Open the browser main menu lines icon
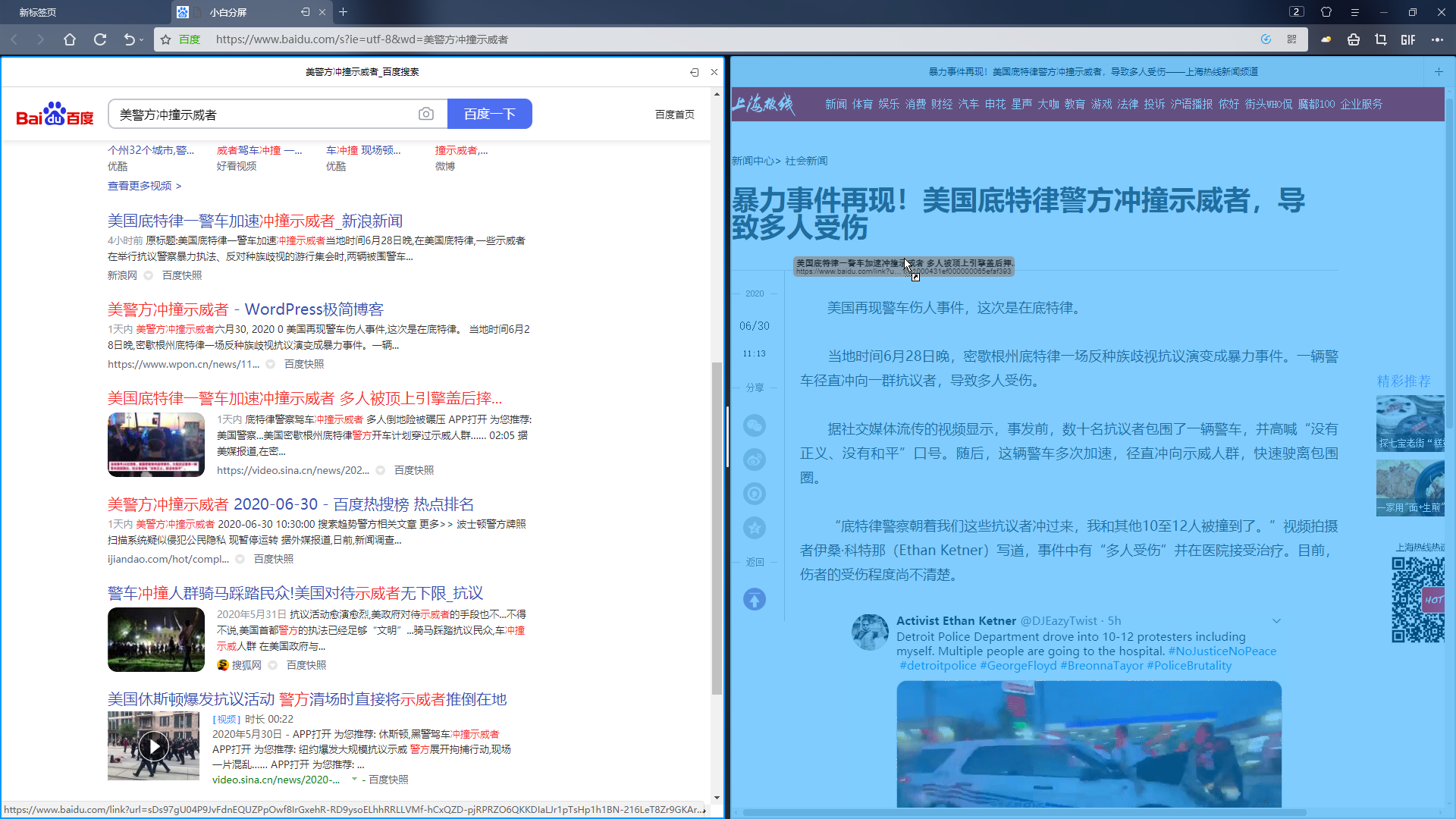Screen dimensions: 1456x819 (x=1354, y=12)
